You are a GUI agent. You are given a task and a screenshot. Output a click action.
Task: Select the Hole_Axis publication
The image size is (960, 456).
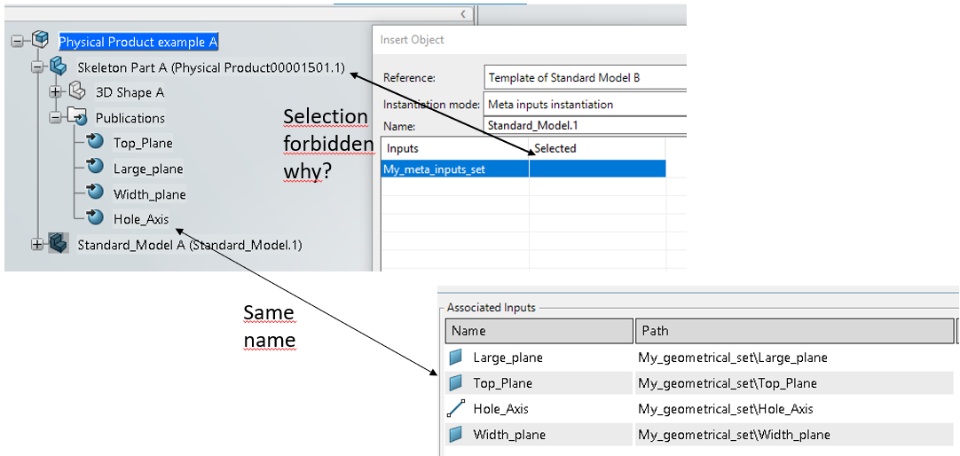click(141, 219)
